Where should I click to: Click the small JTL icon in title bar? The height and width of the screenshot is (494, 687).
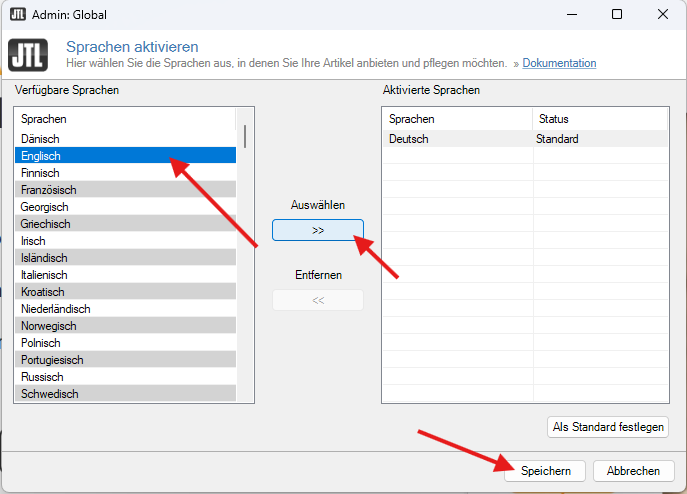pyautogui.click(x=18, y=14)
